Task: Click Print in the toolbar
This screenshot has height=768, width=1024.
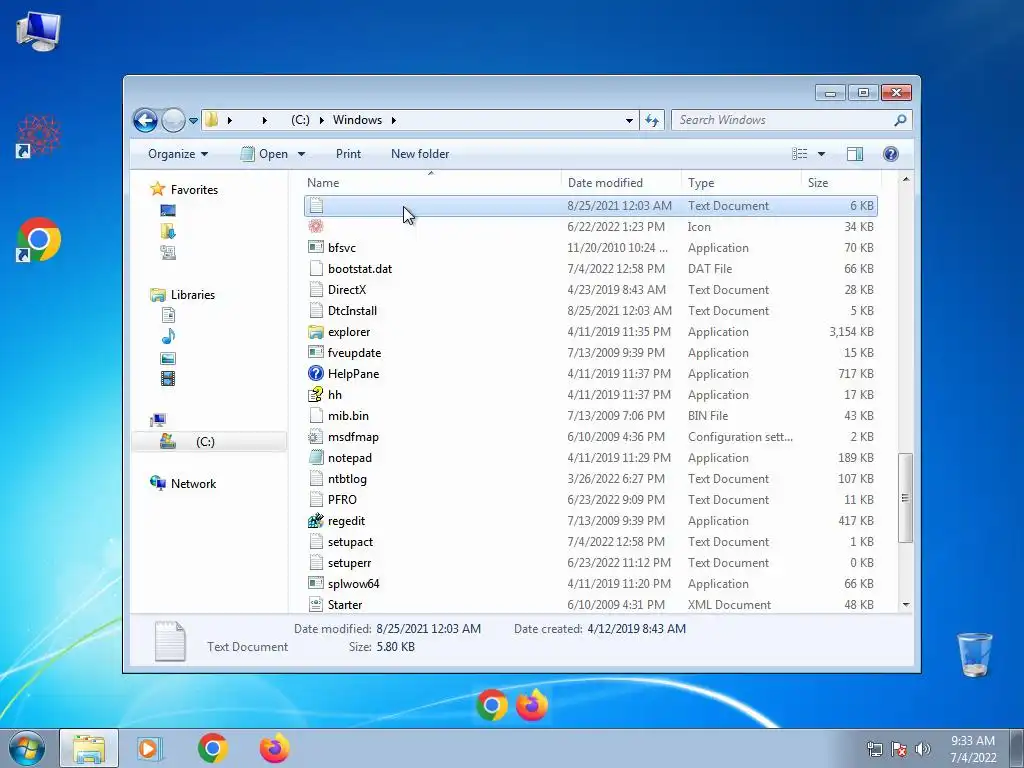Action: [348, 154]
